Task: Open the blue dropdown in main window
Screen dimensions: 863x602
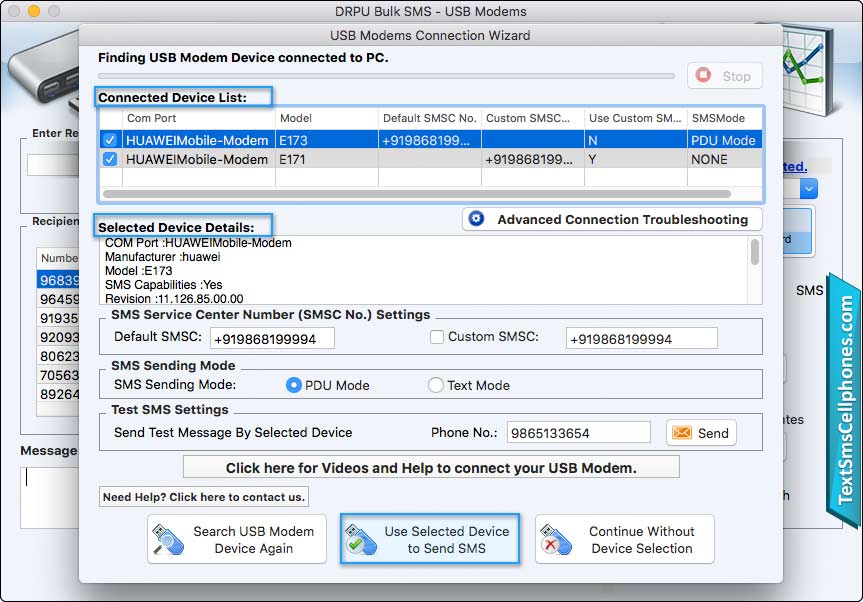Action: (x=809, y=189)
